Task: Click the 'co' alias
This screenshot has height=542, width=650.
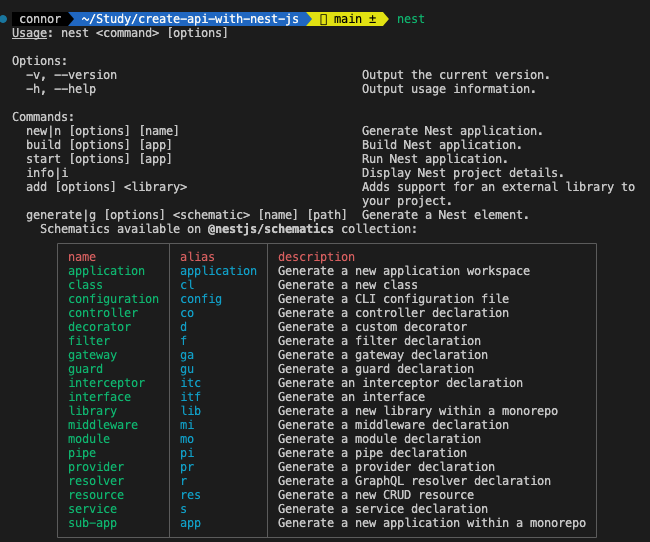Action: (x=187, y=313)
